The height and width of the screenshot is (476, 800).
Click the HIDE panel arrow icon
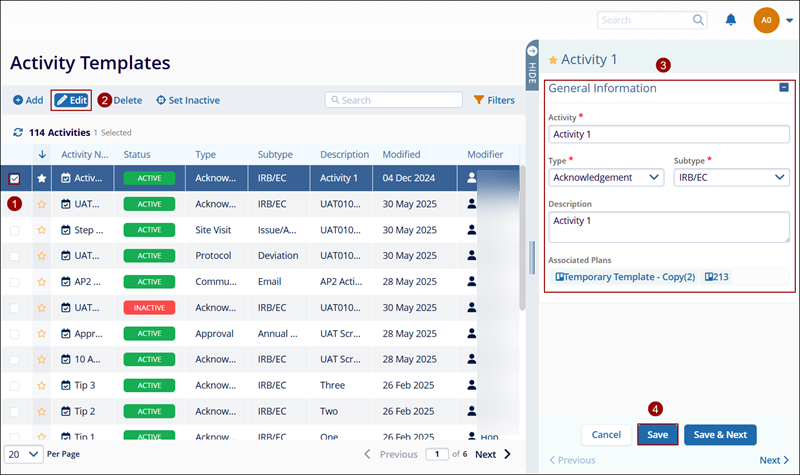[x=532, y=52]
